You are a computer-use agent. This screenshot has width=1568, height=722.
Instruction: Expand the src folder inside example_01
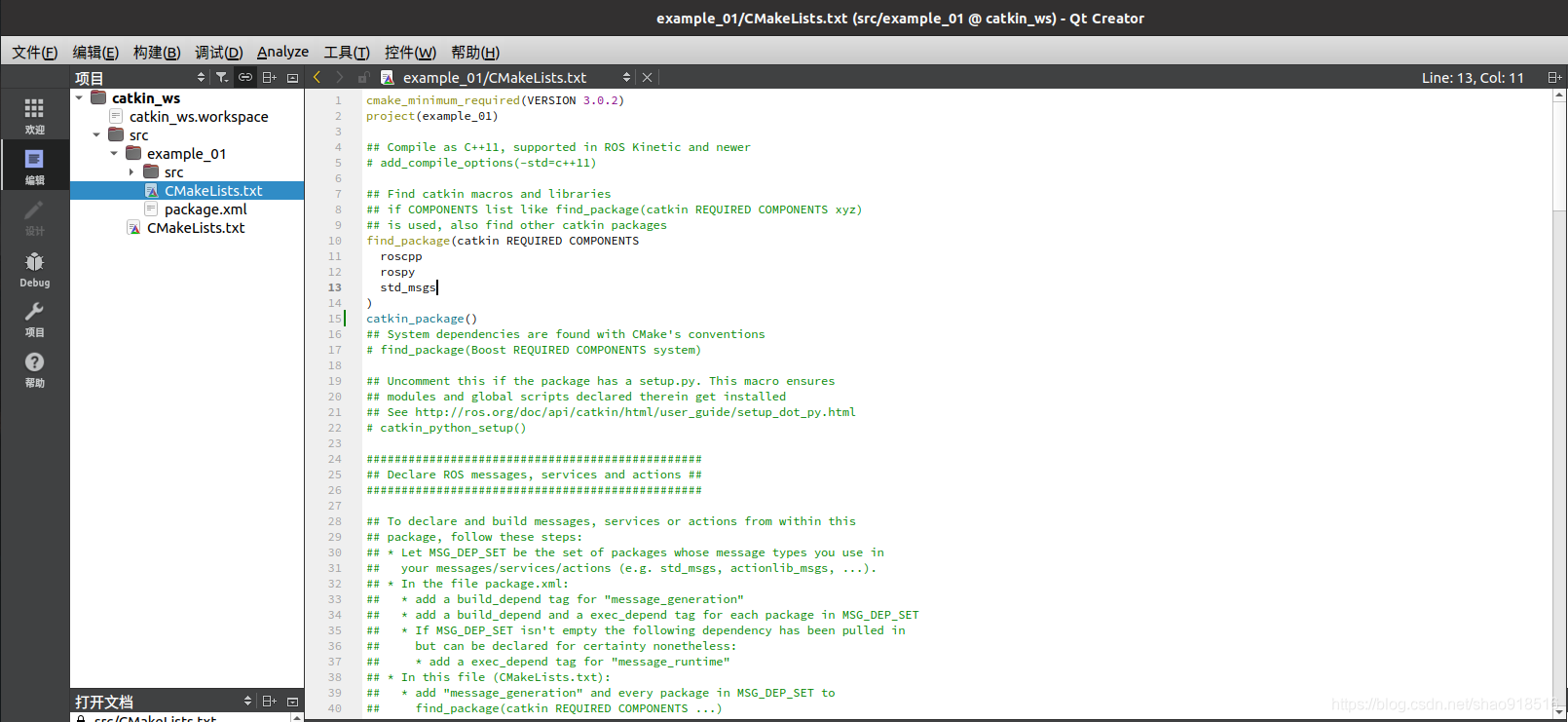(x=131, y=171)
